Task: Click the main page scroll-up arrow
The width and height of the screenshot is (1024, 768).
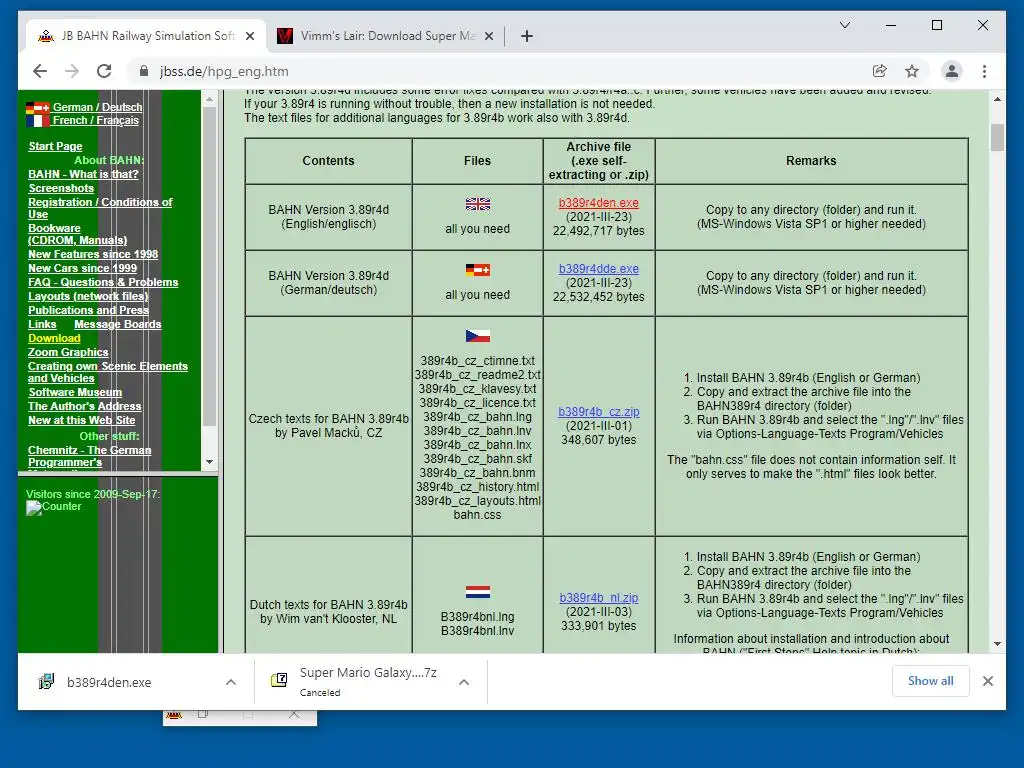Action: click(x=997, y=99)
